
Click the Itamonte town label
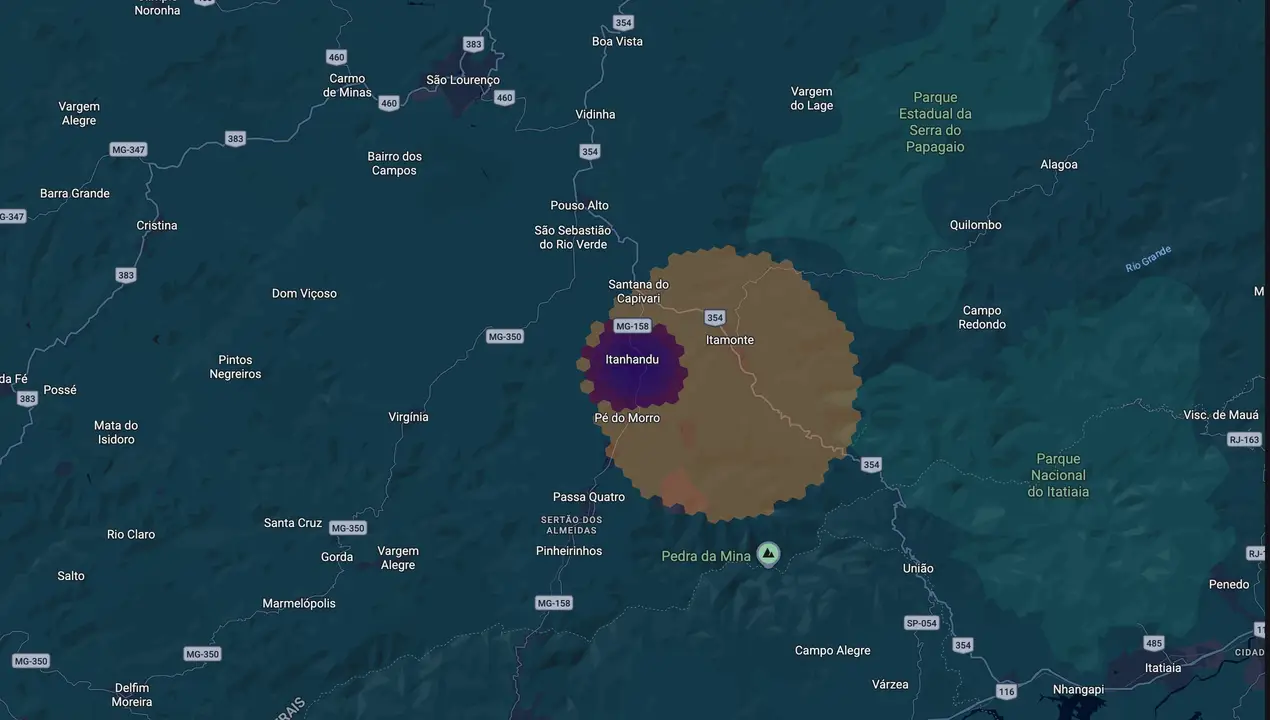tap(730, 340)
